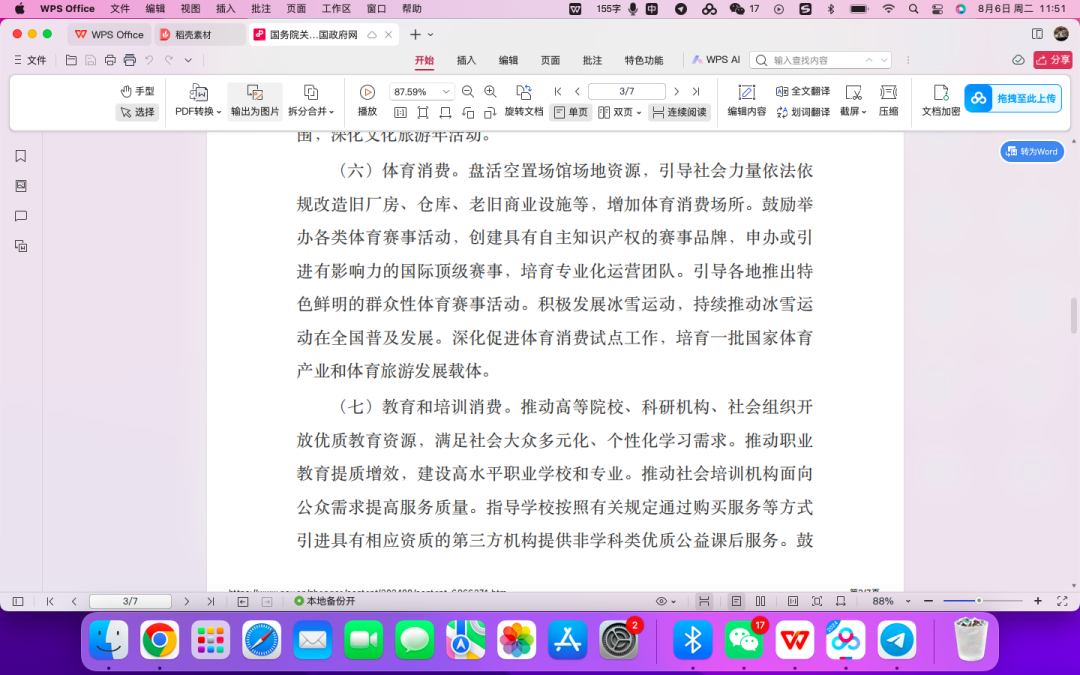
Task: Expand the 87.59% zoom level dropdown
Action: (446, 91)
